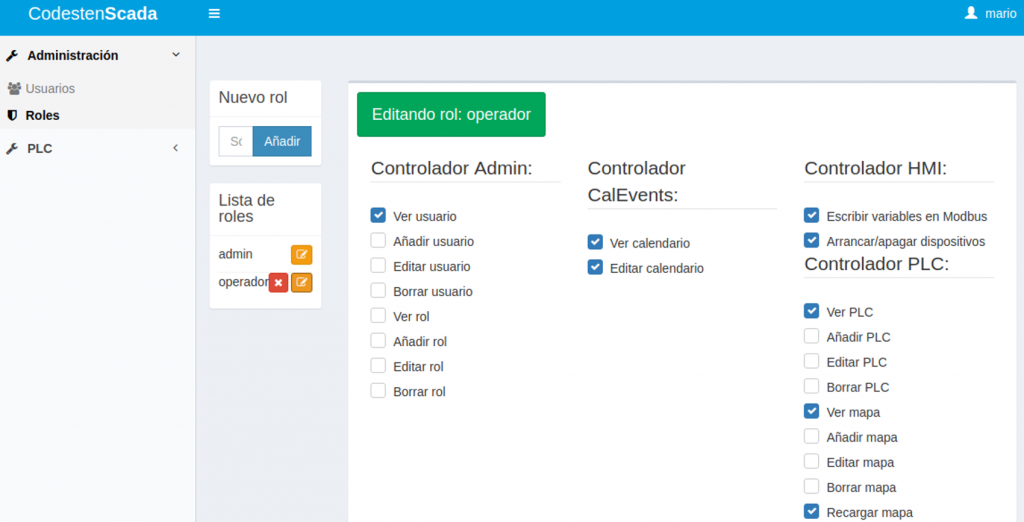The image size is (1024, 522).
Task: Click the orange edit icon for operador role
Action: click(x=301, y=283)
